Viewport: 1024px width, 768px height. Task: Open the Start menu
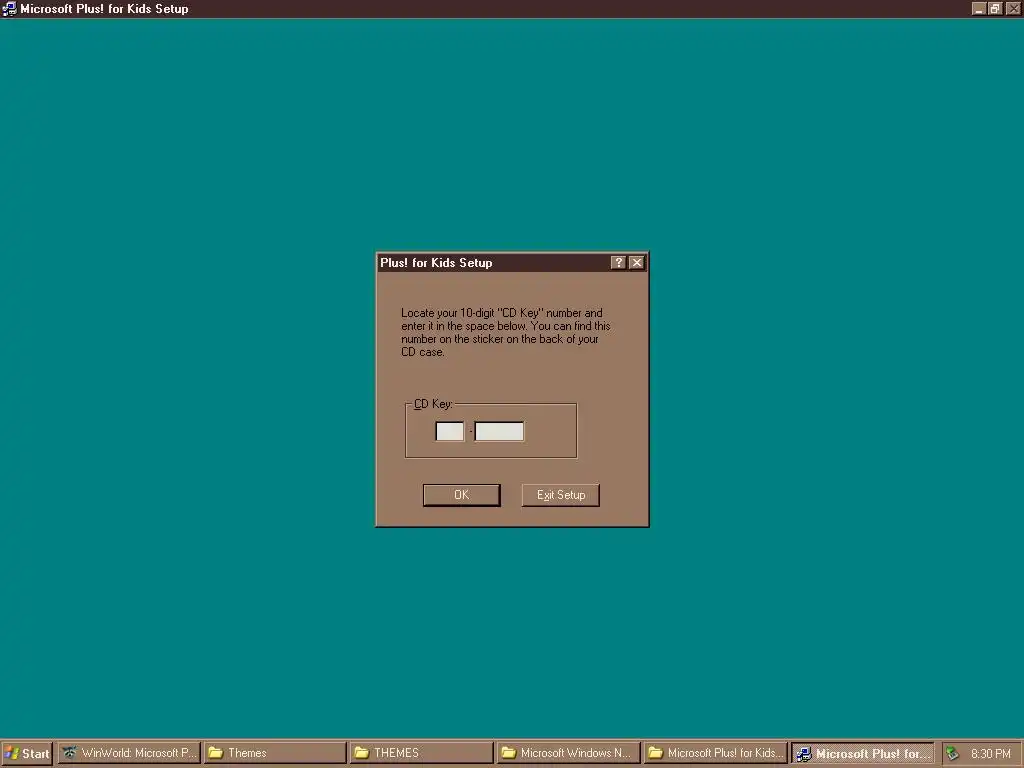click(27, 753)
